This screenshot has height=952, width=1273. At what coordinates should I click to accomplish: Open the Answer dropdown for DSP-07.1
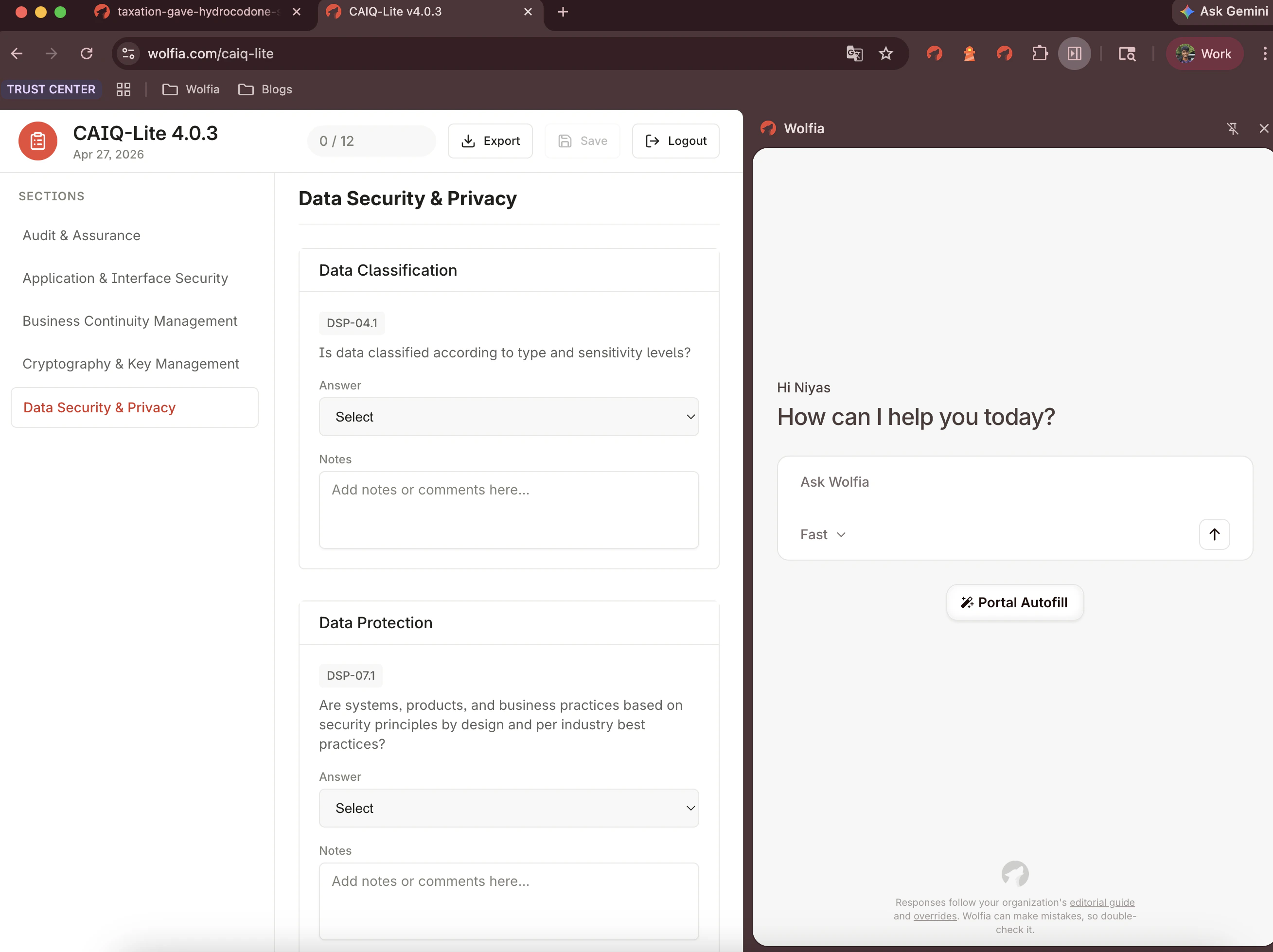tap(509, 808)
